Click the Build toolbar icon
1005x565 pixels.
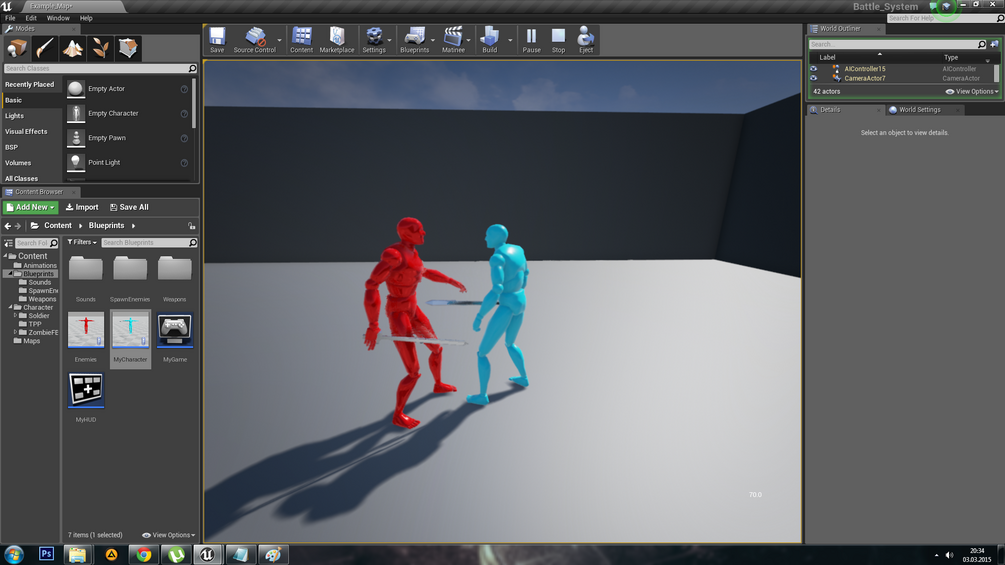point(490,40)
